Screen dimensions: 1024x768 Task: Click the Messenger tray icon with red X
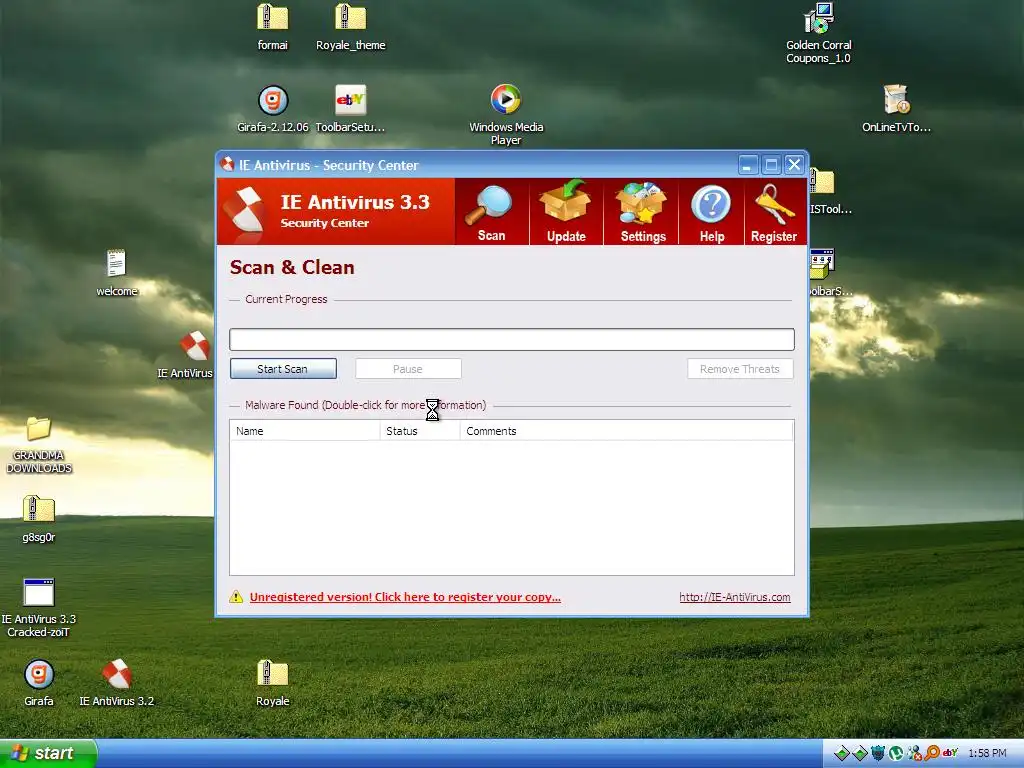[x=914, y=753]
